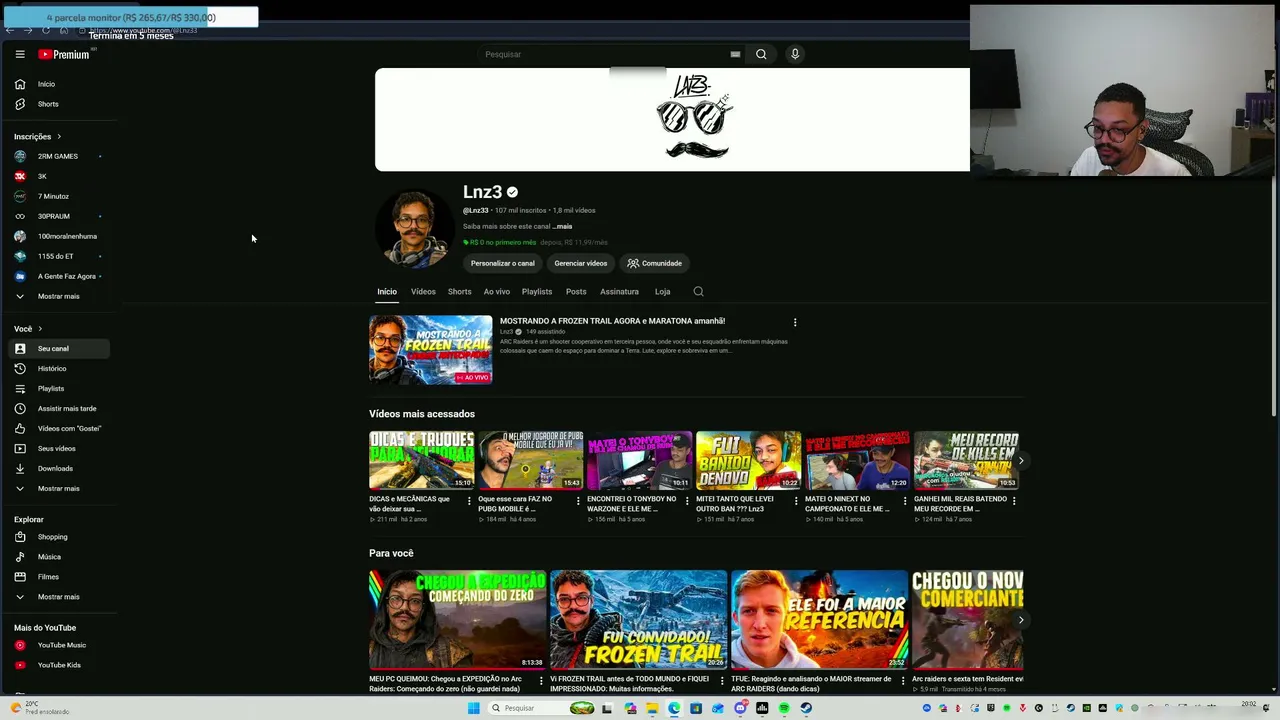Click Gerenciar vídeos button
Viewport: 1280px width, 720px height.
click(x=581, y=263)
